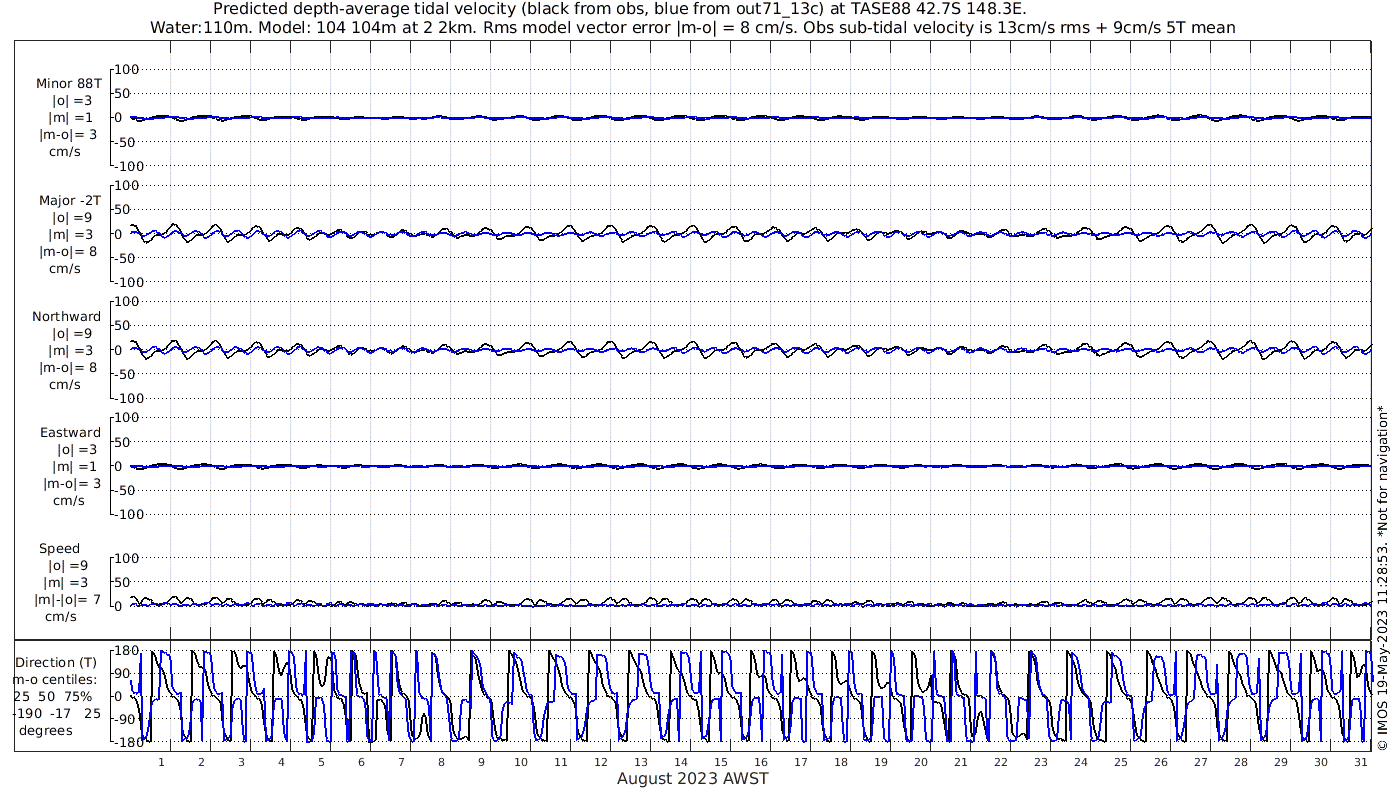1400x800 pixels.
Task: Click the 'Eastward' panel label
Action: pos(70,433)
